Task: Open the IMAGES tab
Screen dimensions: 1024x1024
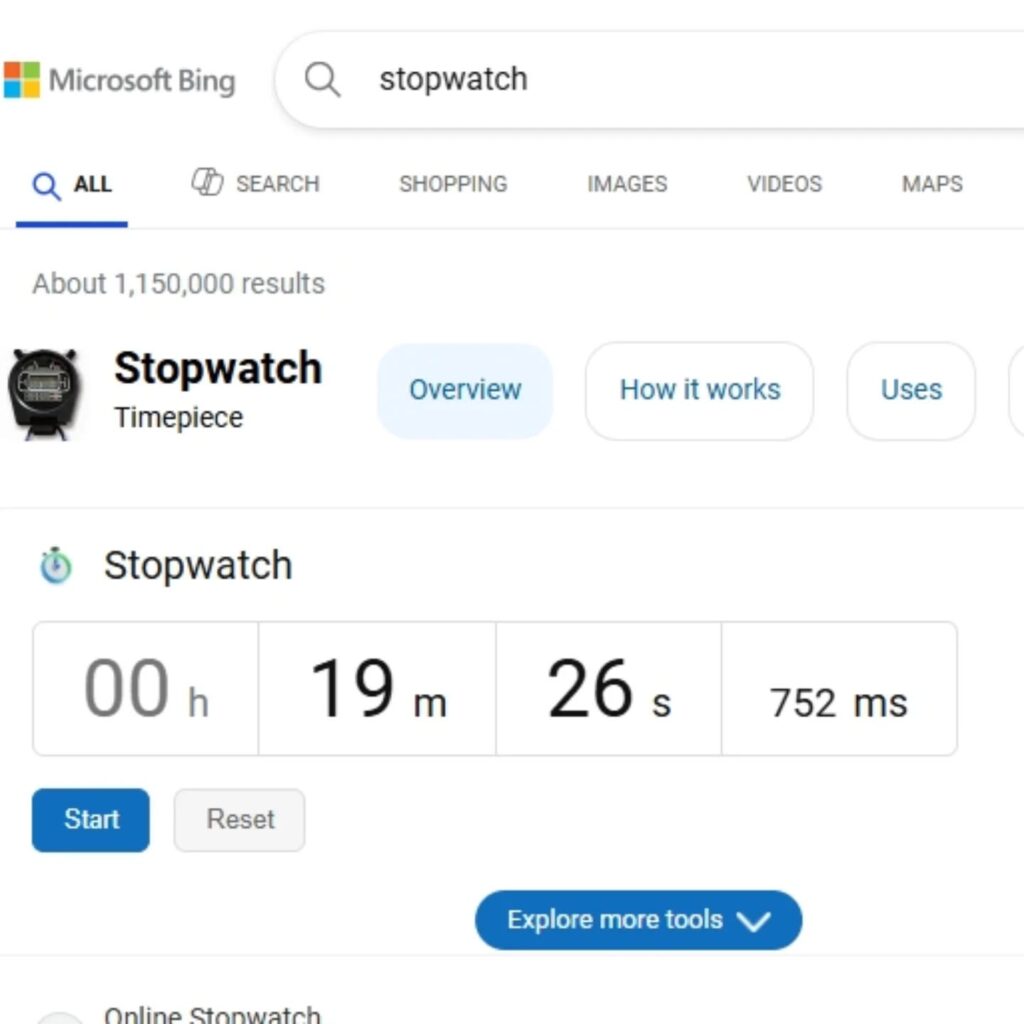Action: click(627, 184)
